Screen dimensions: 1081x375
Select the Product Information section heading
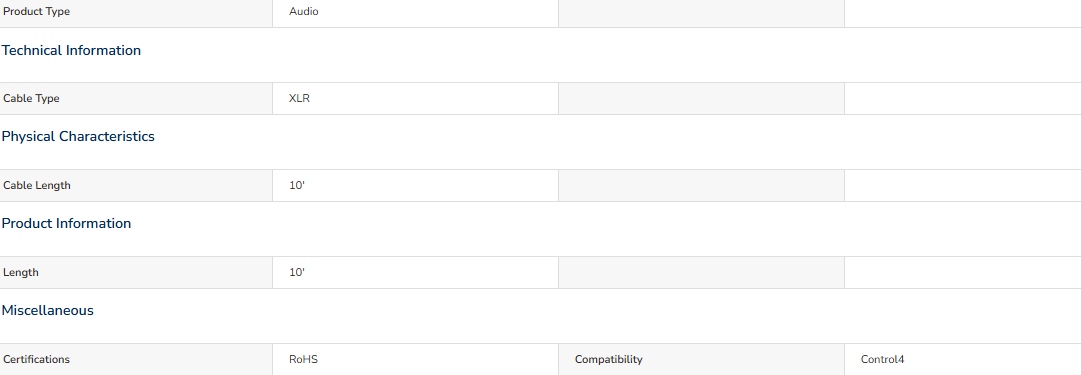[x=66, y=223]
